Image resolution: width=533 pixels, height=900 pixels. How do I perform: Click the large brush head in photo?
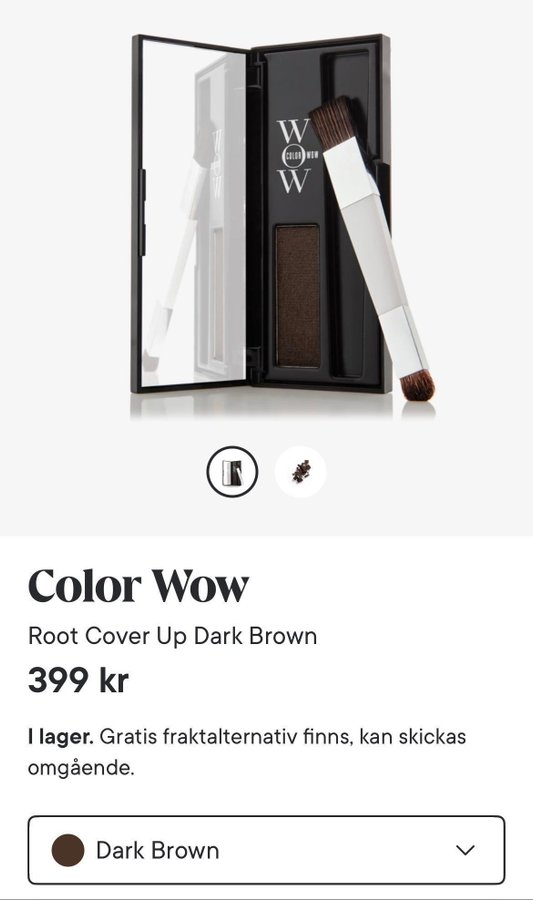coord(333,125)
